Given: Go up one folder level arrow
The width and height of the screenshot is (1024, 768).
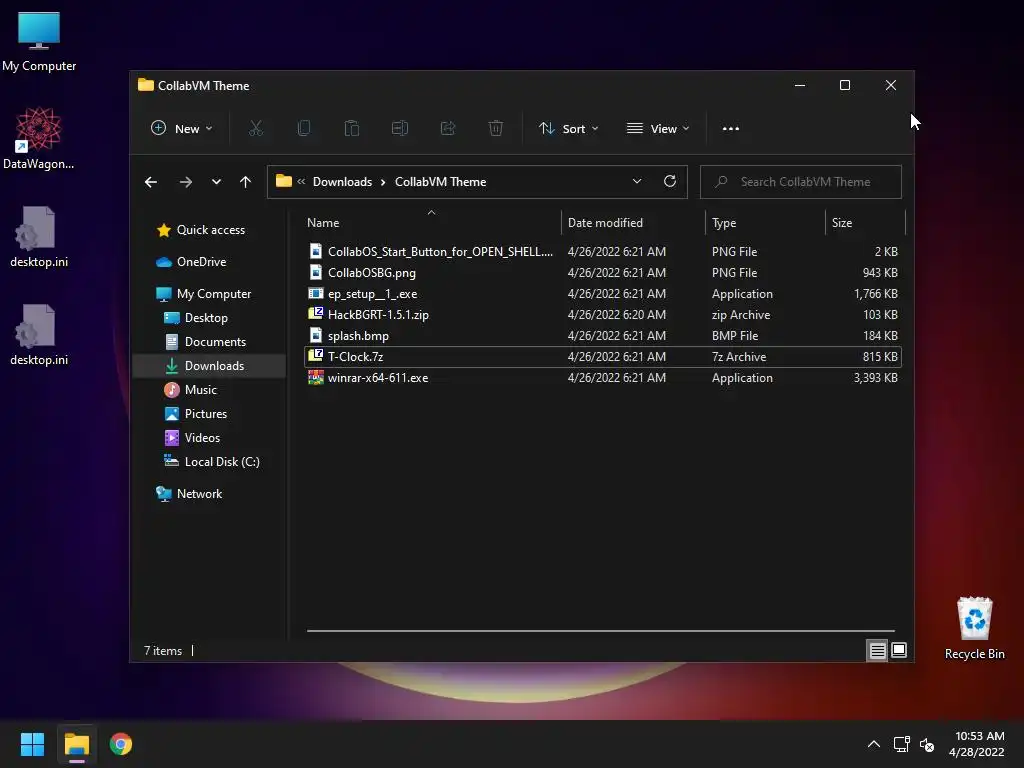Looking at the screenshot, I should click(x=246, y=182).
